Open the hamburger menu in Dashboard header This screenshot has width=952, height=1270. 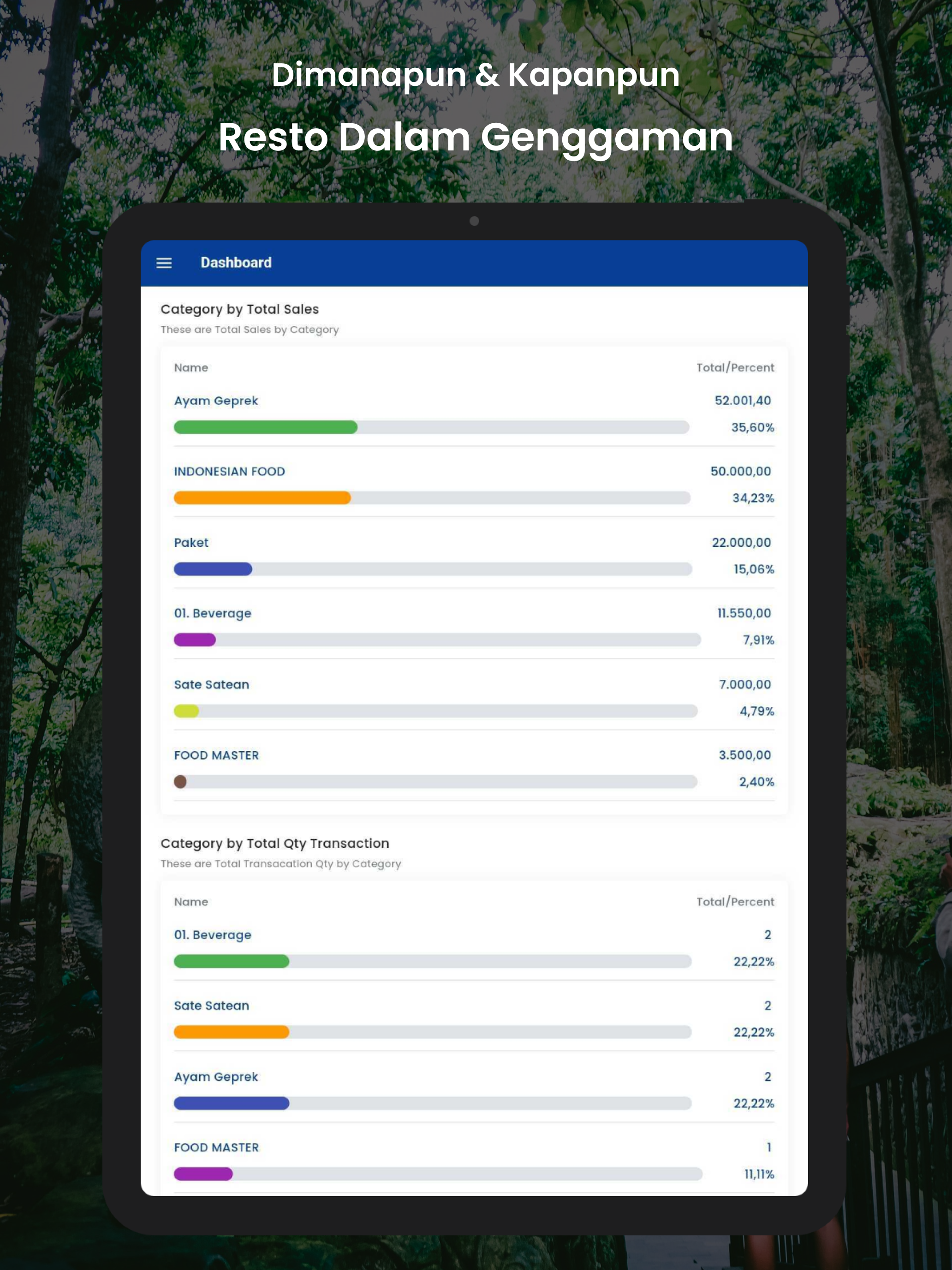pos(164,263)
